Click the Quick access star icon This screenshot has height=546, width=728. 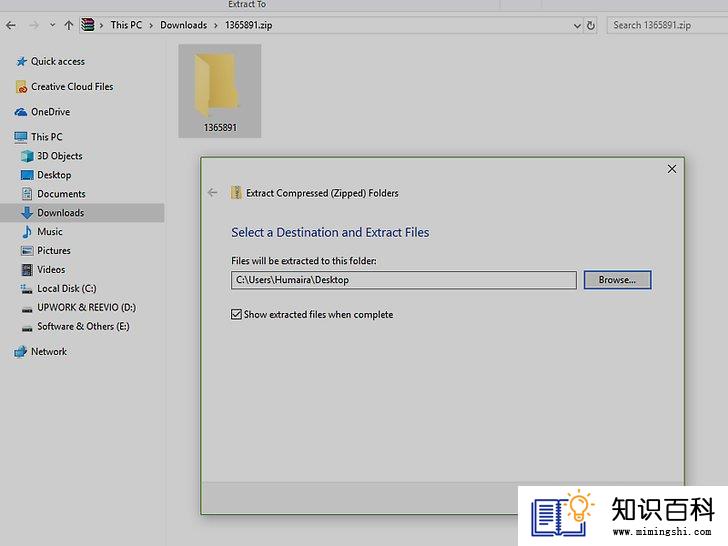21,61
